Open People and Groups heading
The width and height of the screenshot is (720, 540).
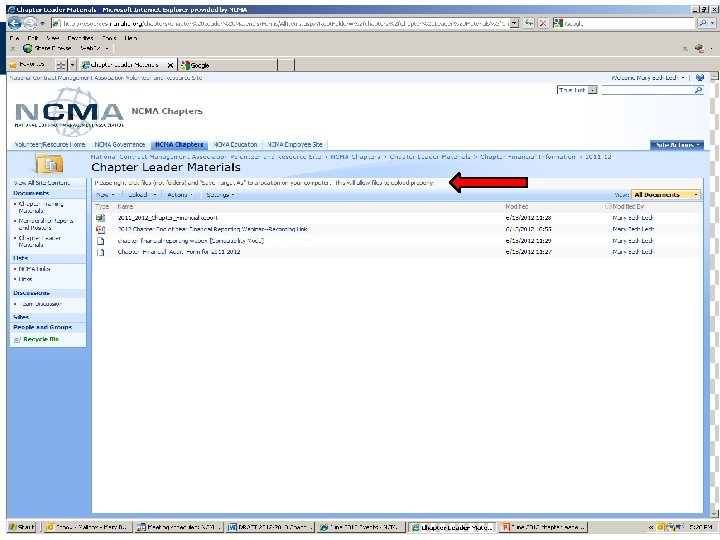(x=43, y=327)
